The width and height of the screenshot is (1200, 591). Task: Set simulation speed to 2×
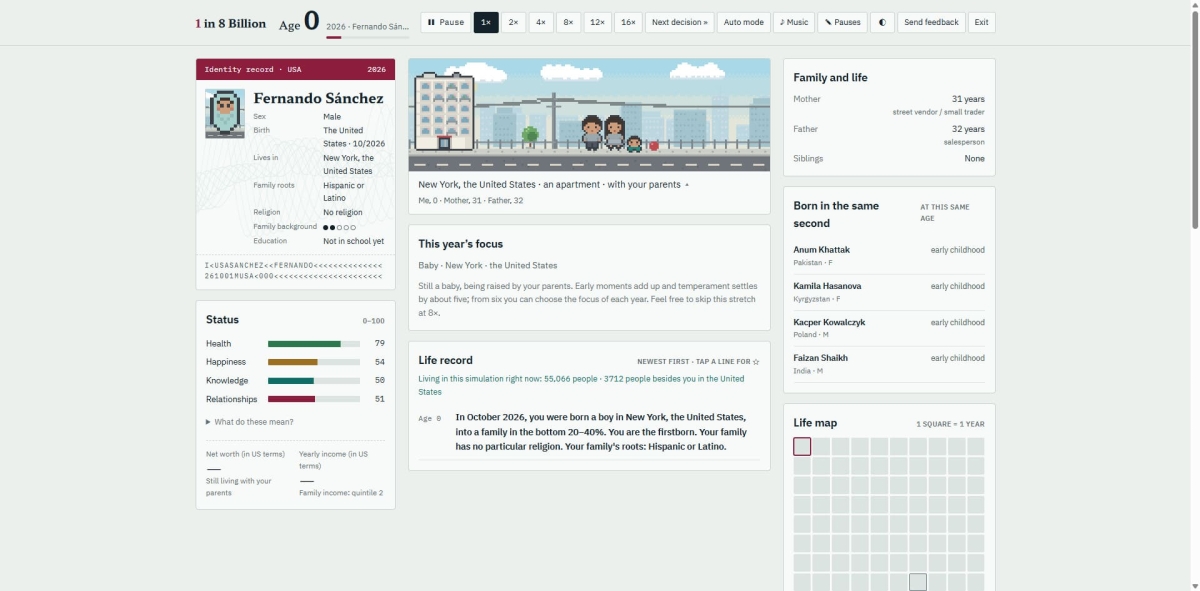(513, 22)
